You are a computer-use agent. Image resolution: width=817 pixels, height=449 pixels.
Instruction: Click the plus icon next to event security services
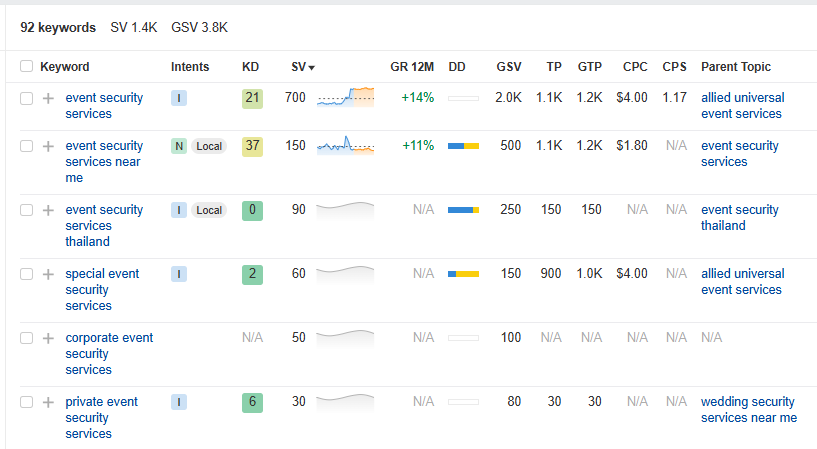tap(48, 98)
